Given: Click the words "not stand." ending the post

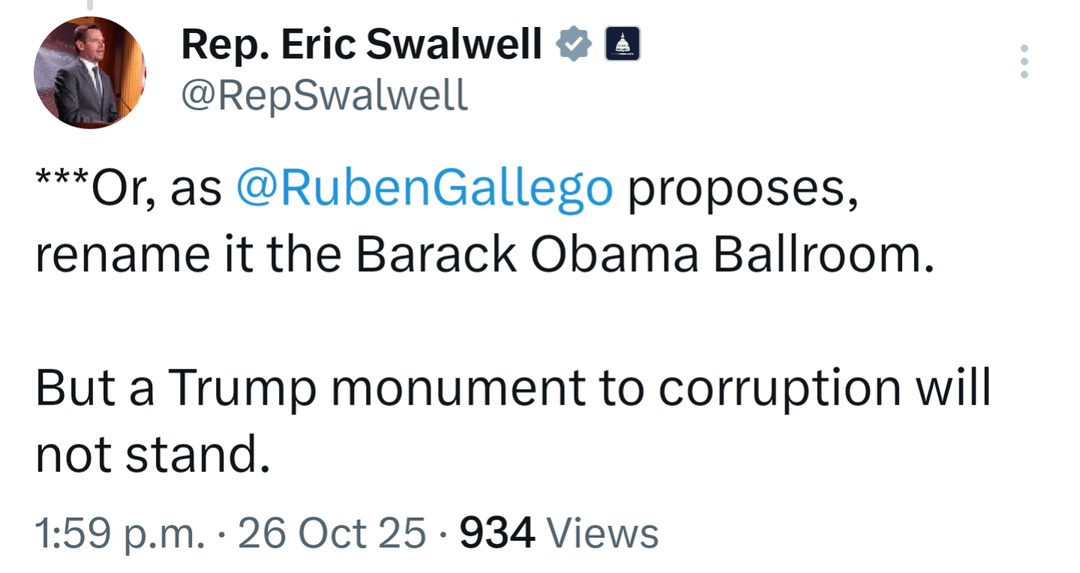Looking at the screenshot, I should click(153, 455).
